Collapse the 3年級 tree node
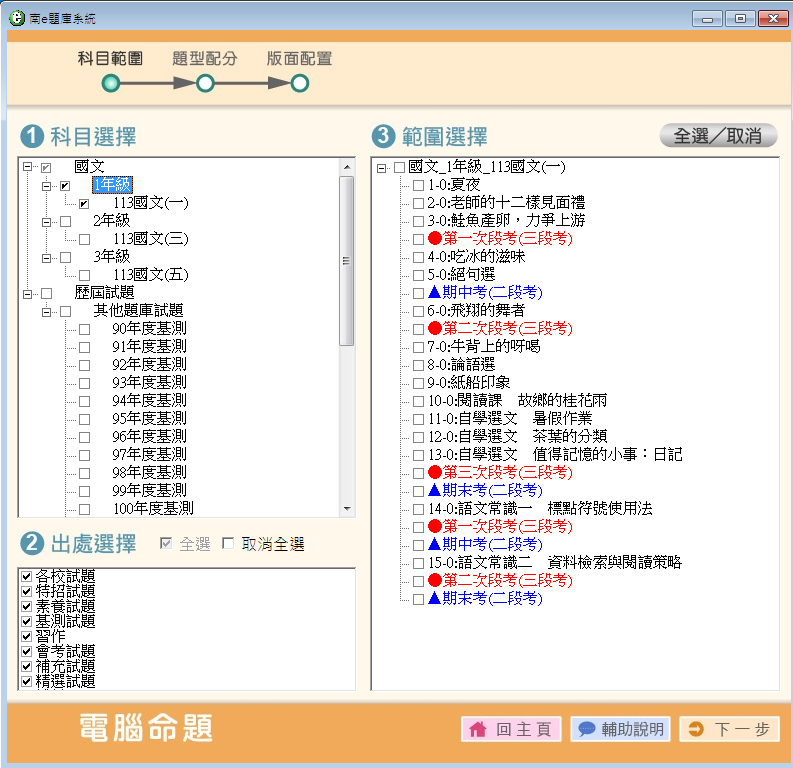793x768 pixels. 47,258
